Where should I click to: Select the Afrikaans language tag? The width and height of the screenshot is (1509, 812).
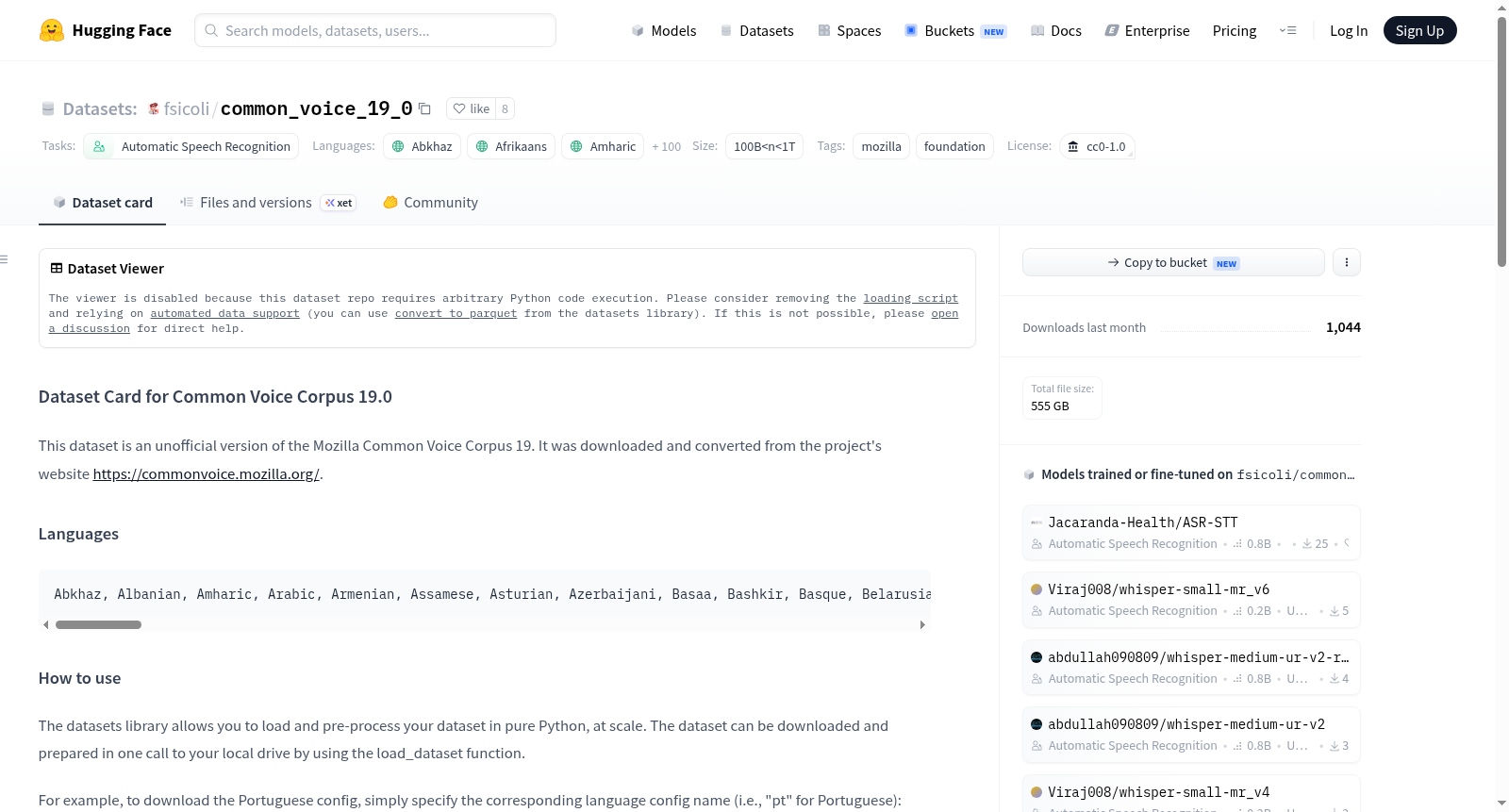click(510, 146)
